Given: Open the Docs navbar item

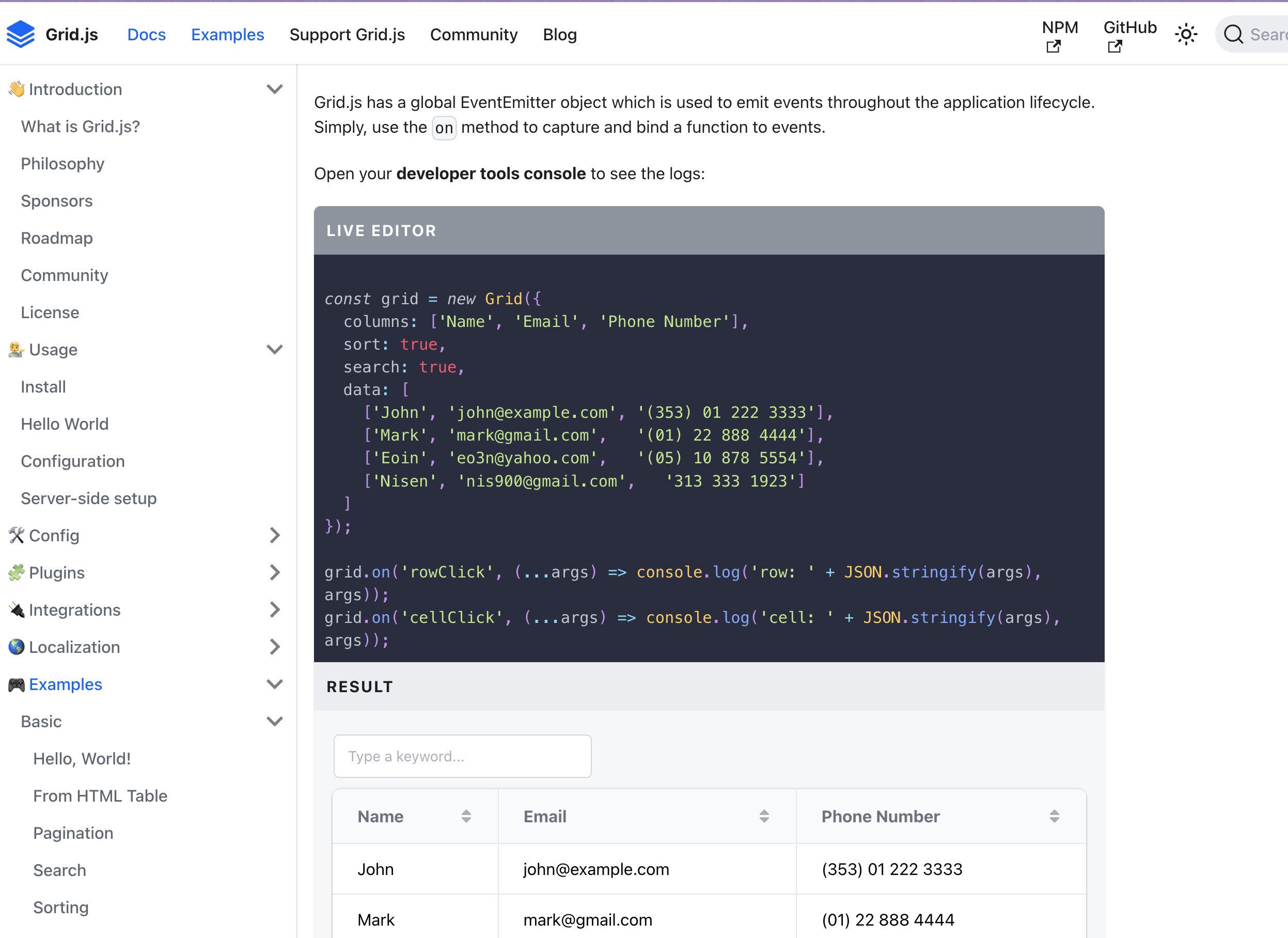Looking at the screenshot, I should (x=146, y=35).
